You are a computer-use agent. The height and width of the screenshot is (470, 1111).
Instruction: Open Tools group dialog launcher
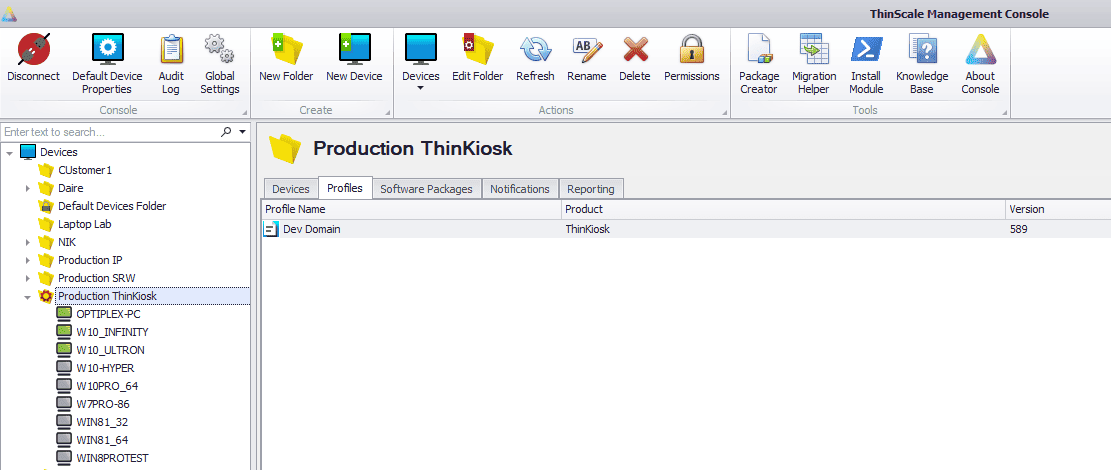click(x=1005, y=113)
